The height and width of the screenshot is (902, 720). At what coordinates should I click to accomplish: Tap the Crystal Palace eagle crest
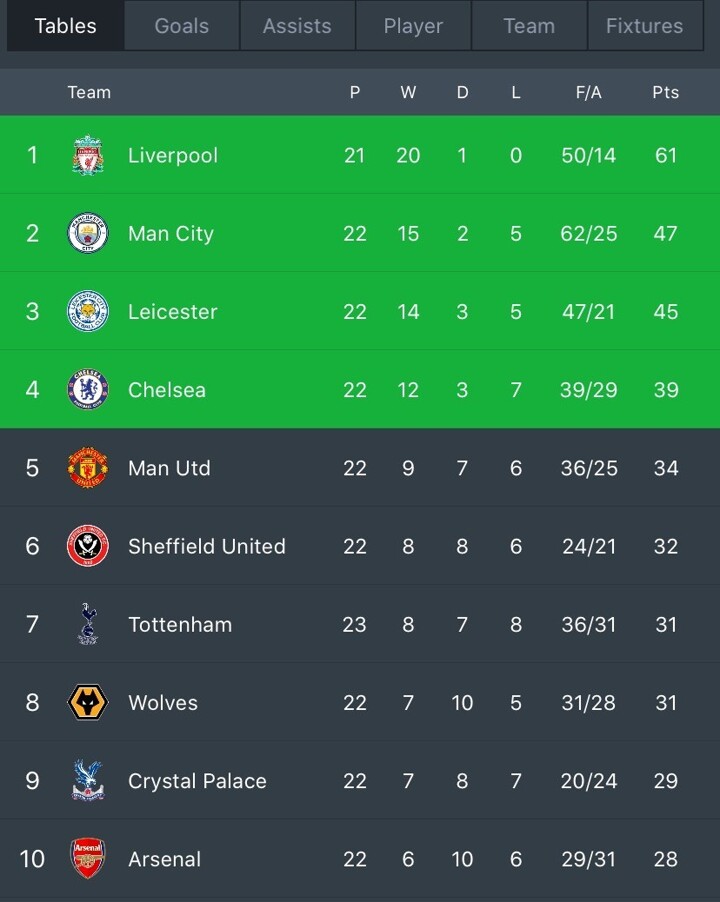pos(88,780)
